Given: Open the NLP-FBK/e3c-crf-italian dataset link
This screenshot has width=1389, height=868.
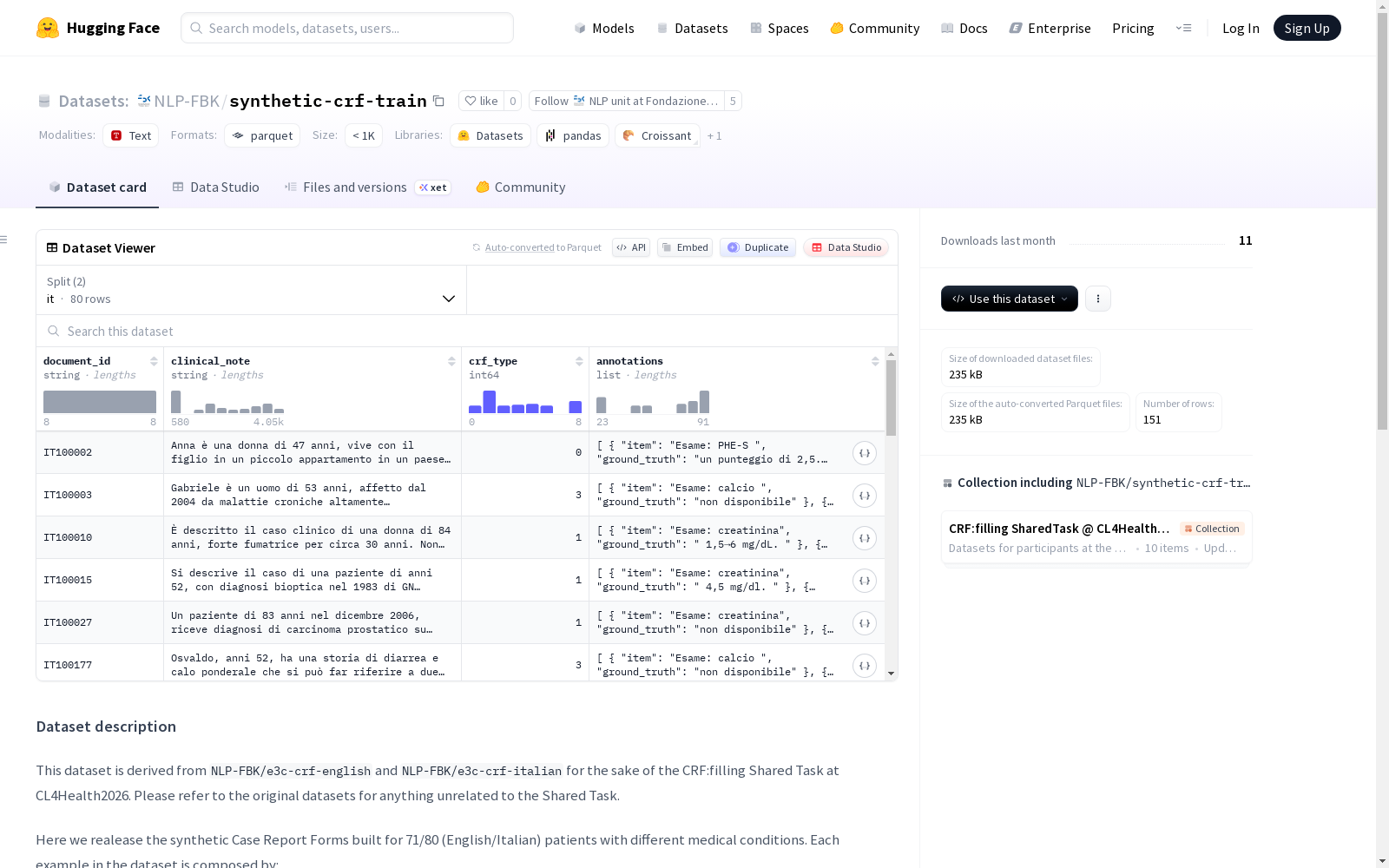Looking at the screenshot, I should [x=482, y=771].
